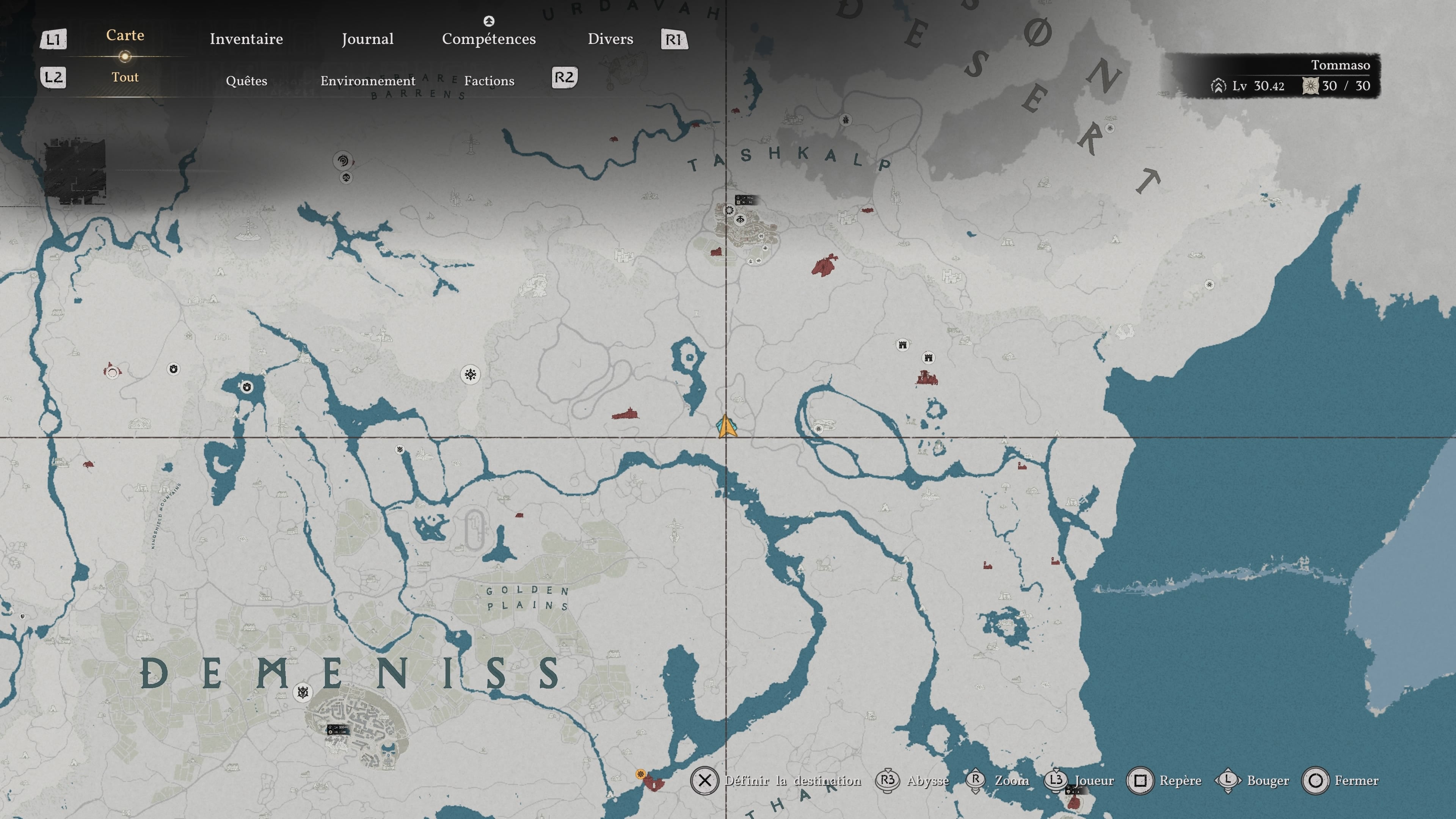Filter the map by Environnement
The image size is (1456, 819).
368,81
